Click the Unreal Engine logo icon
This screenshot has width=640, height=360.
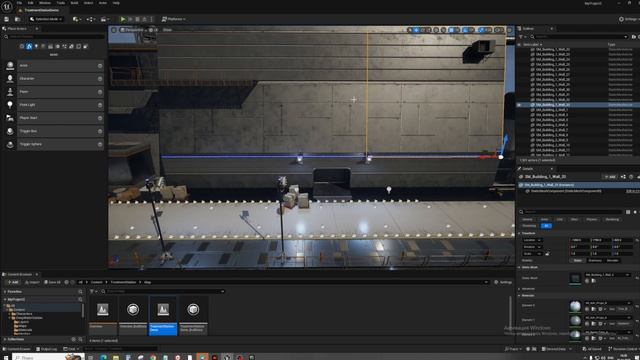7,6
